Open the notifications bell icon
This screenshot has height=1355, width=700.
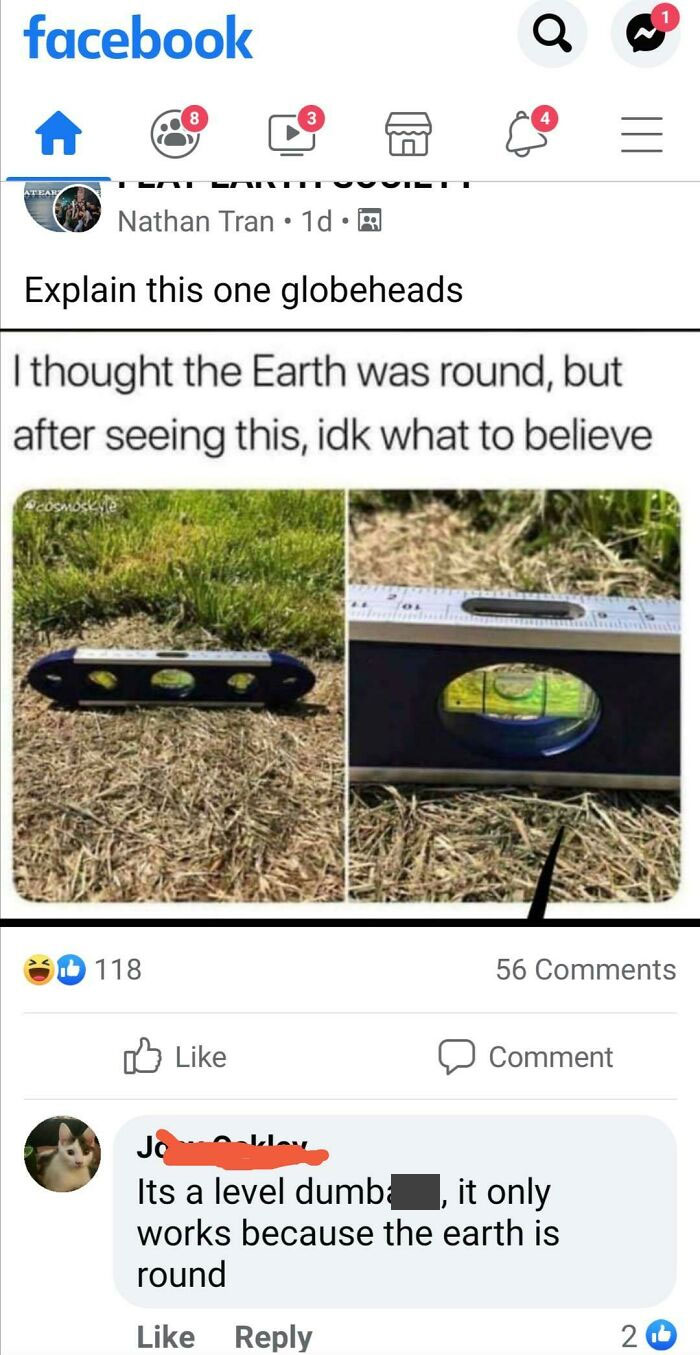click(527, 134)
